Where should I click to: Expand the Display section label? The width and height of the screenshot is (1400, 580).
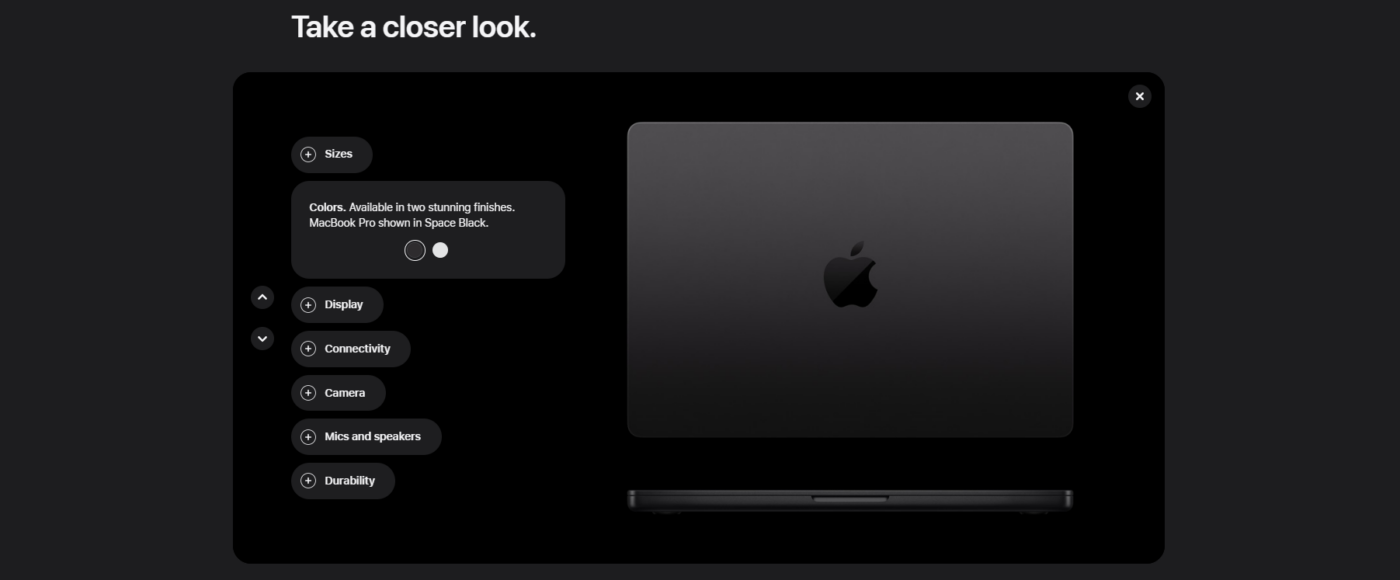[344, 305]
